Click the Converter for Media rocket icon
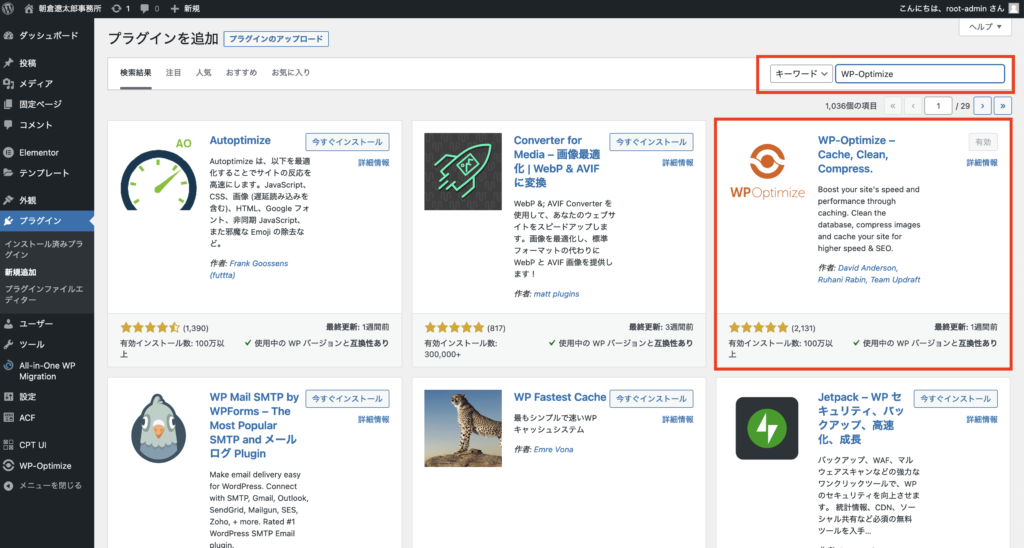 [x=463, y=171]
